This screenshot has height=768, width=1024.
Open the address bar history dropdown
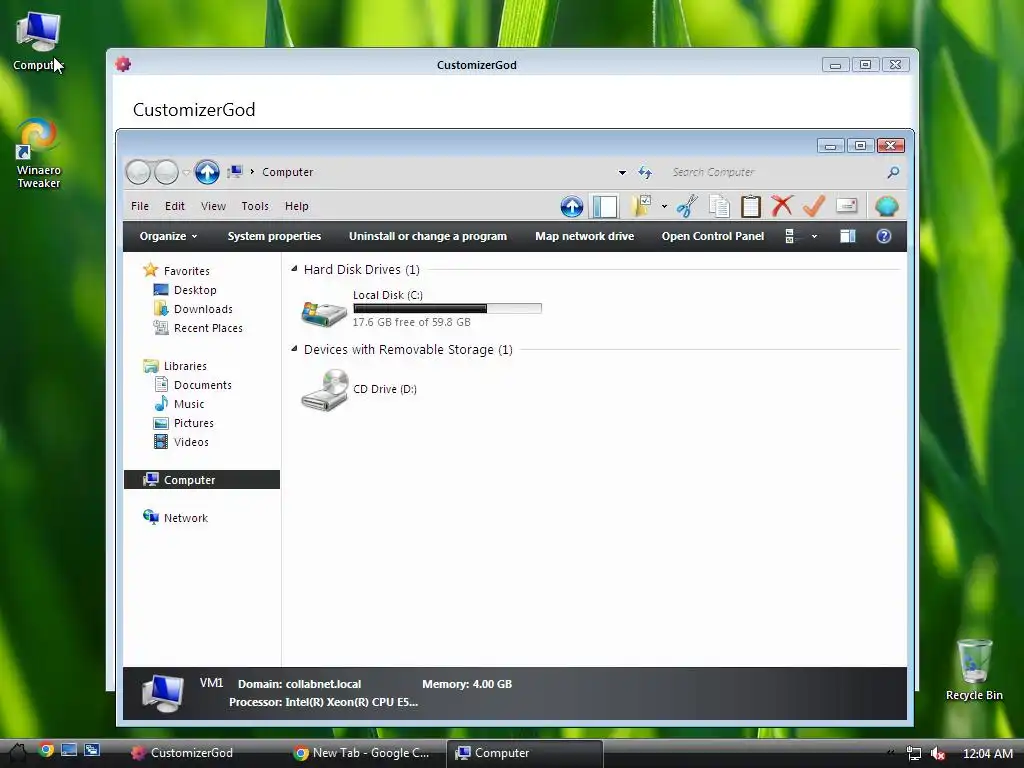(x=622, y=173)
